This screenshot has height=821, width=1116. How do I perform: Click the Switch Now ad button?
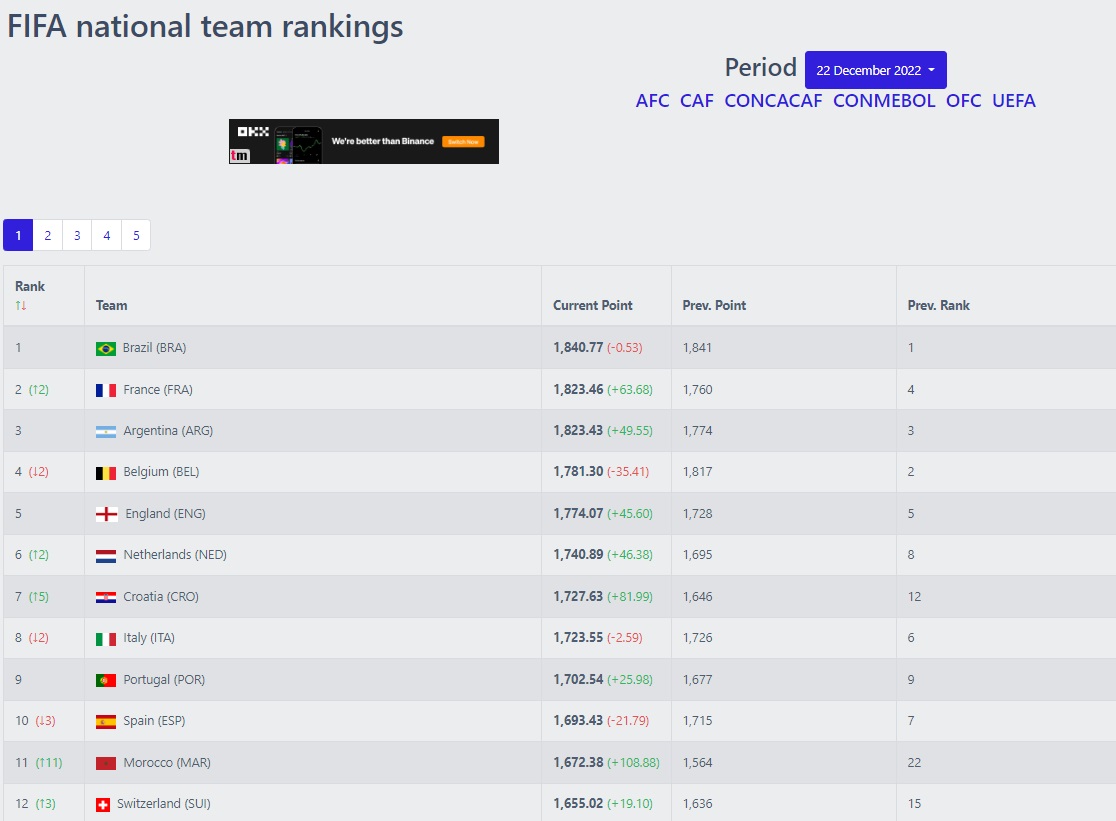(x=464, y=142)
